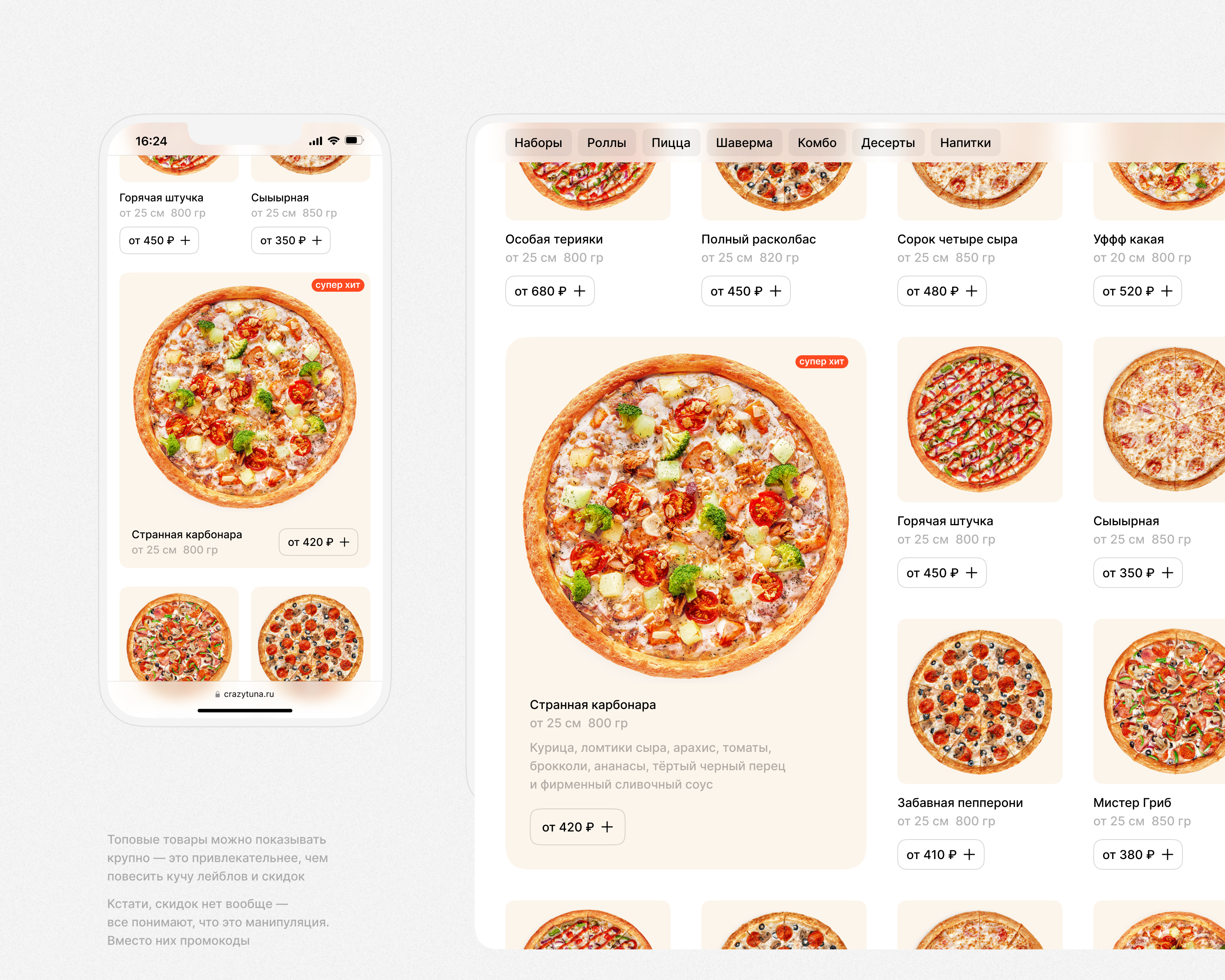Click the от 420 ₽ button on desktop card
This screenshot has height=980, width=1225.
577,826
